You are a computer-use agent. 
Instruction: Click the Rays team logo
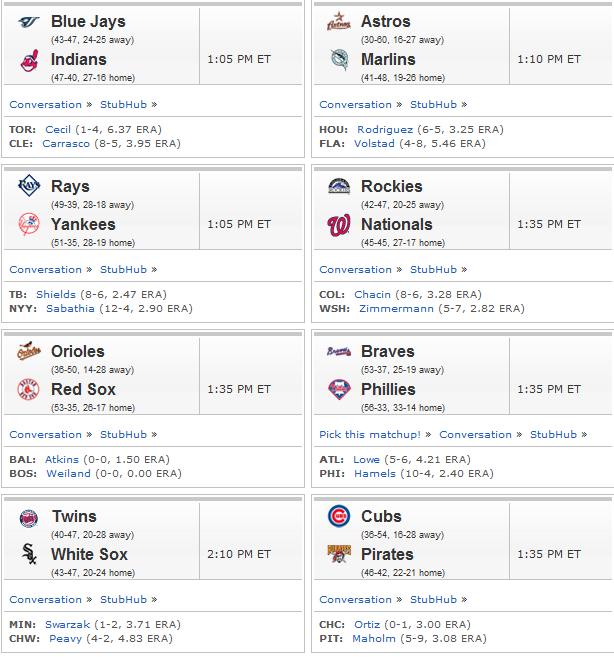pyautogui.click(x=29, y=186)
